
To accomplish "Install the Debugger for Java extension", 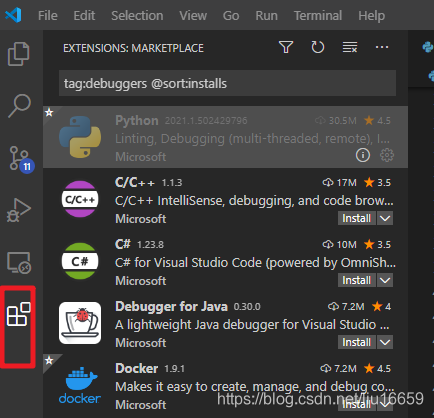I will point(357,342).
